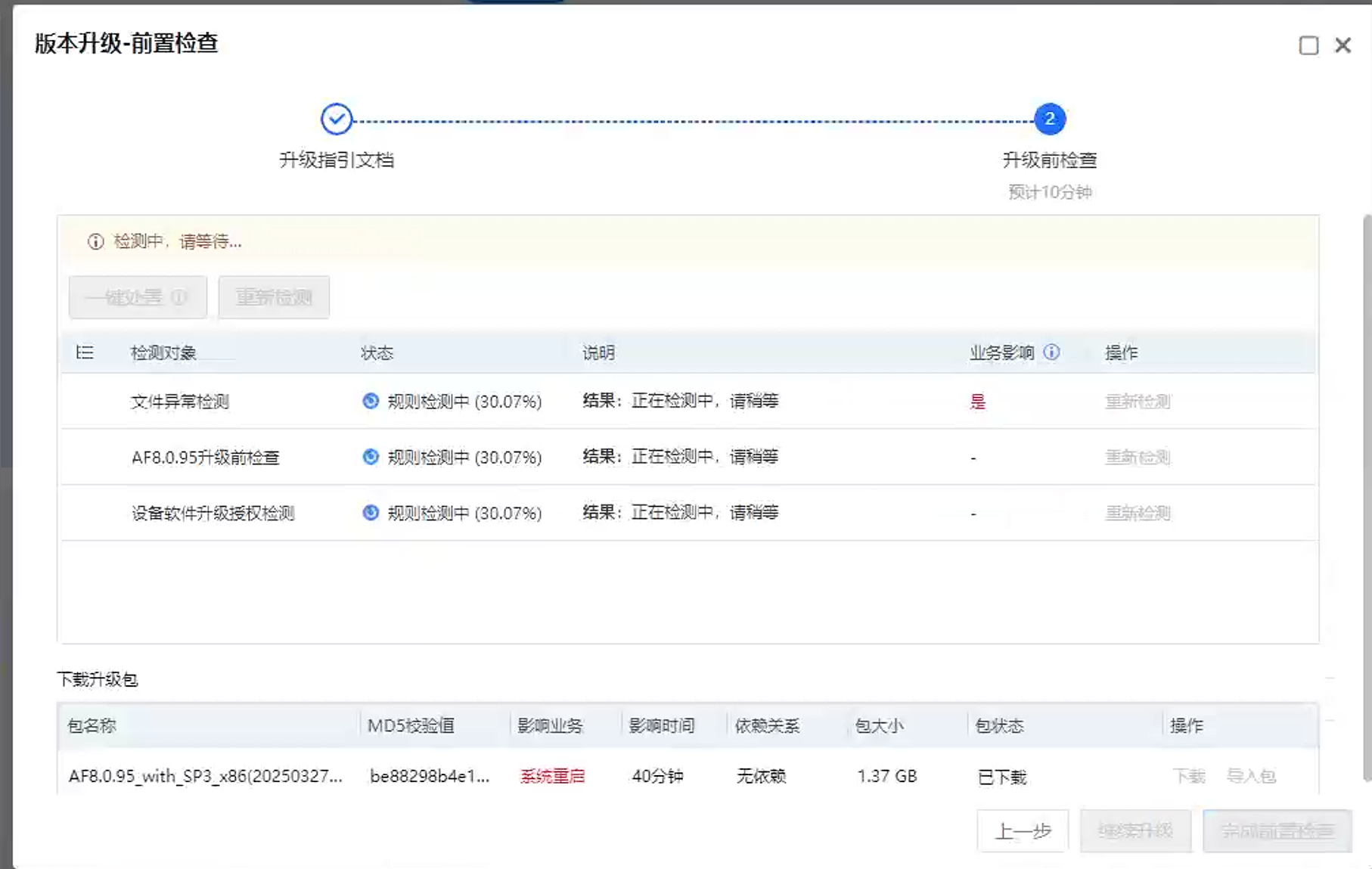
Task: Click 重新检测 link in 文件异常检测 row
Action: coord(1138,402)
